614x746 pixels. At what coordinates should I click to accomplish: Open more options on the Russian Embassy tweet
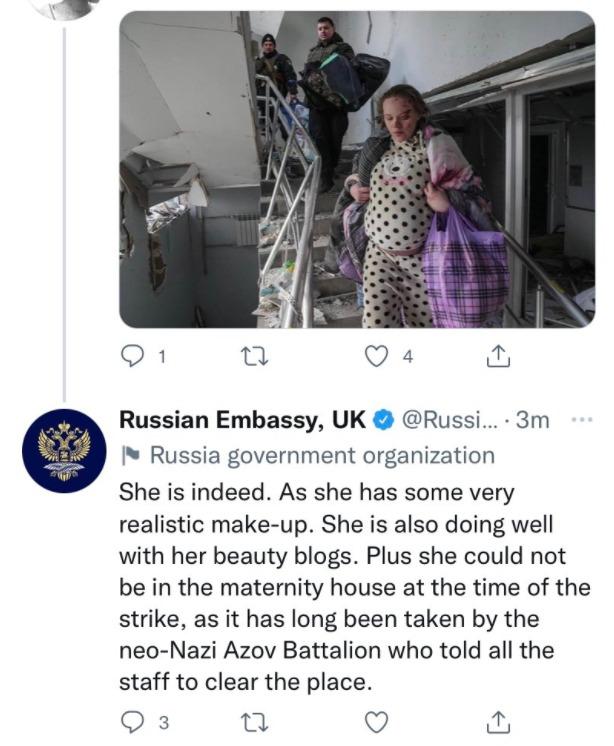[581, 420]
